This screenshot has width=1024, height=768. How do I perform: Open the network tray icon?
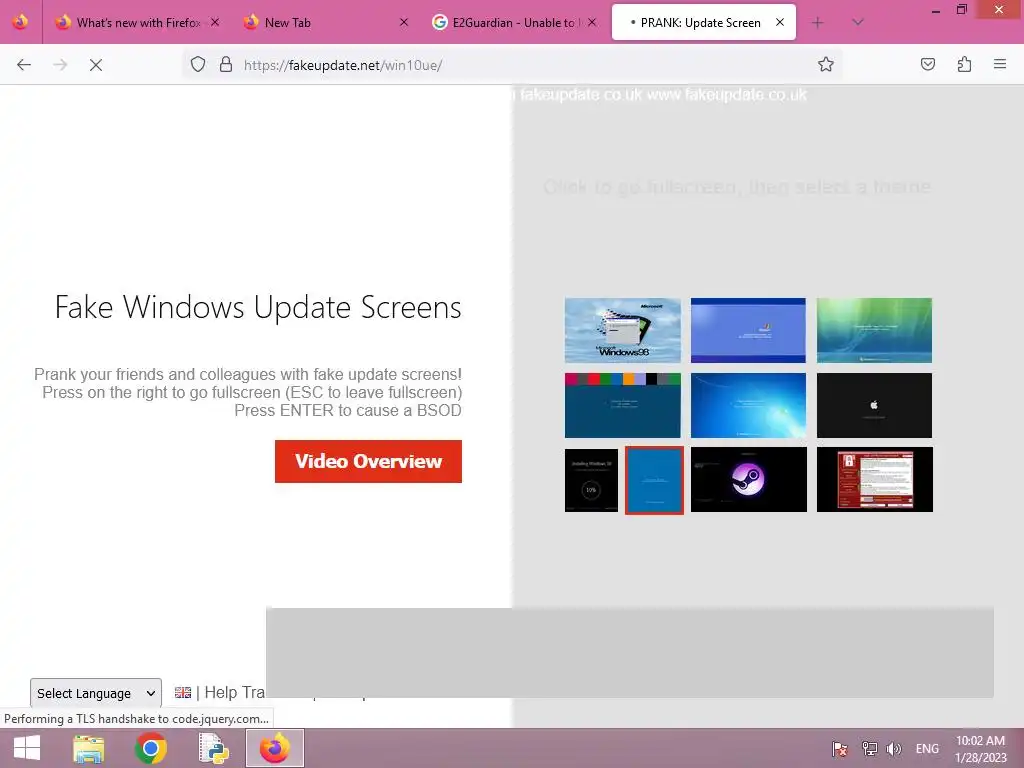pos(869,748)
